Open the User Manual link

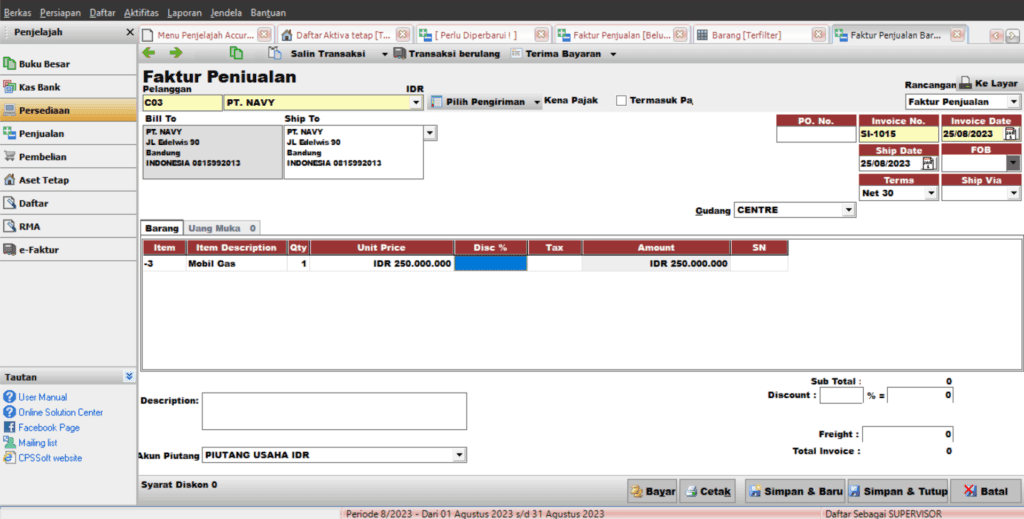(42, 397)
